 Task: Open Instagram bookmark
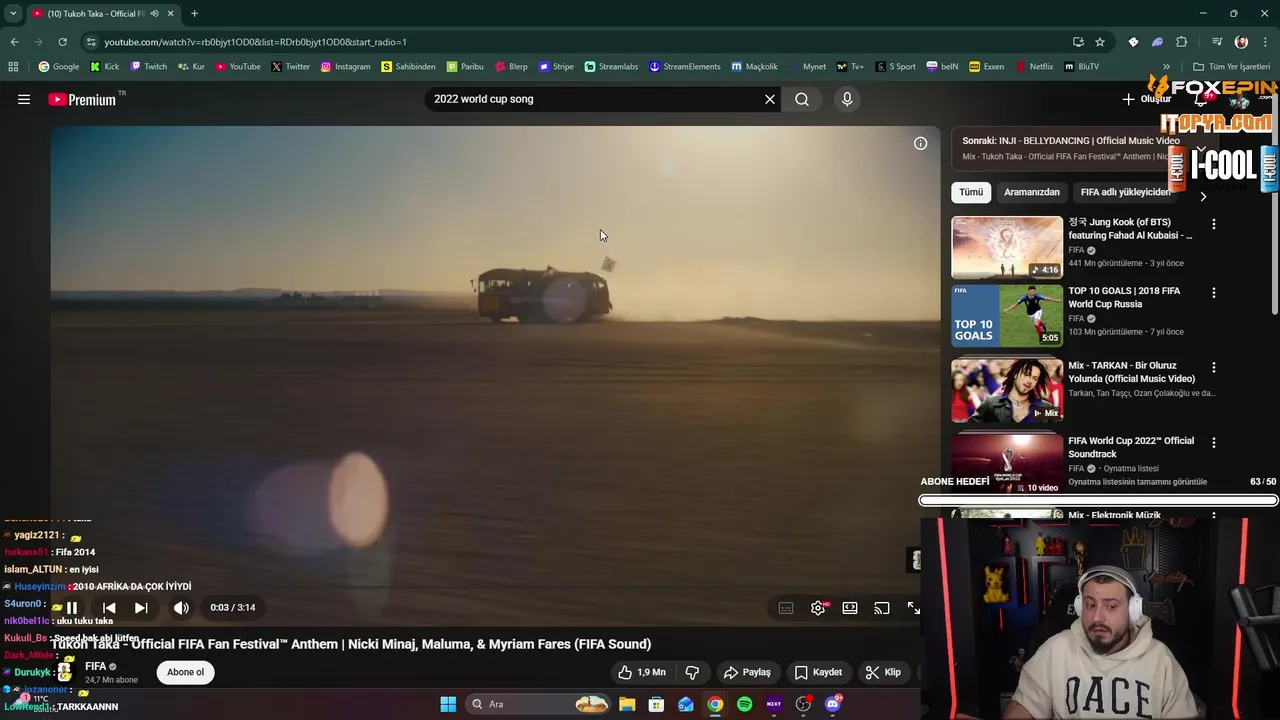tap(345, 66)
